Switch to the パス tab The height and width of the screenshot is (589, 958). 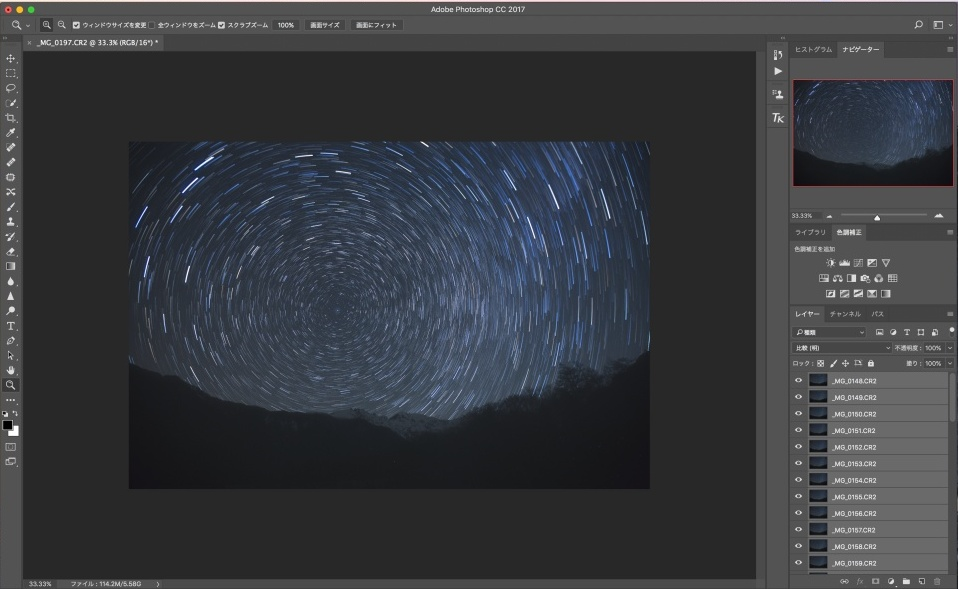tap(878, 314)
